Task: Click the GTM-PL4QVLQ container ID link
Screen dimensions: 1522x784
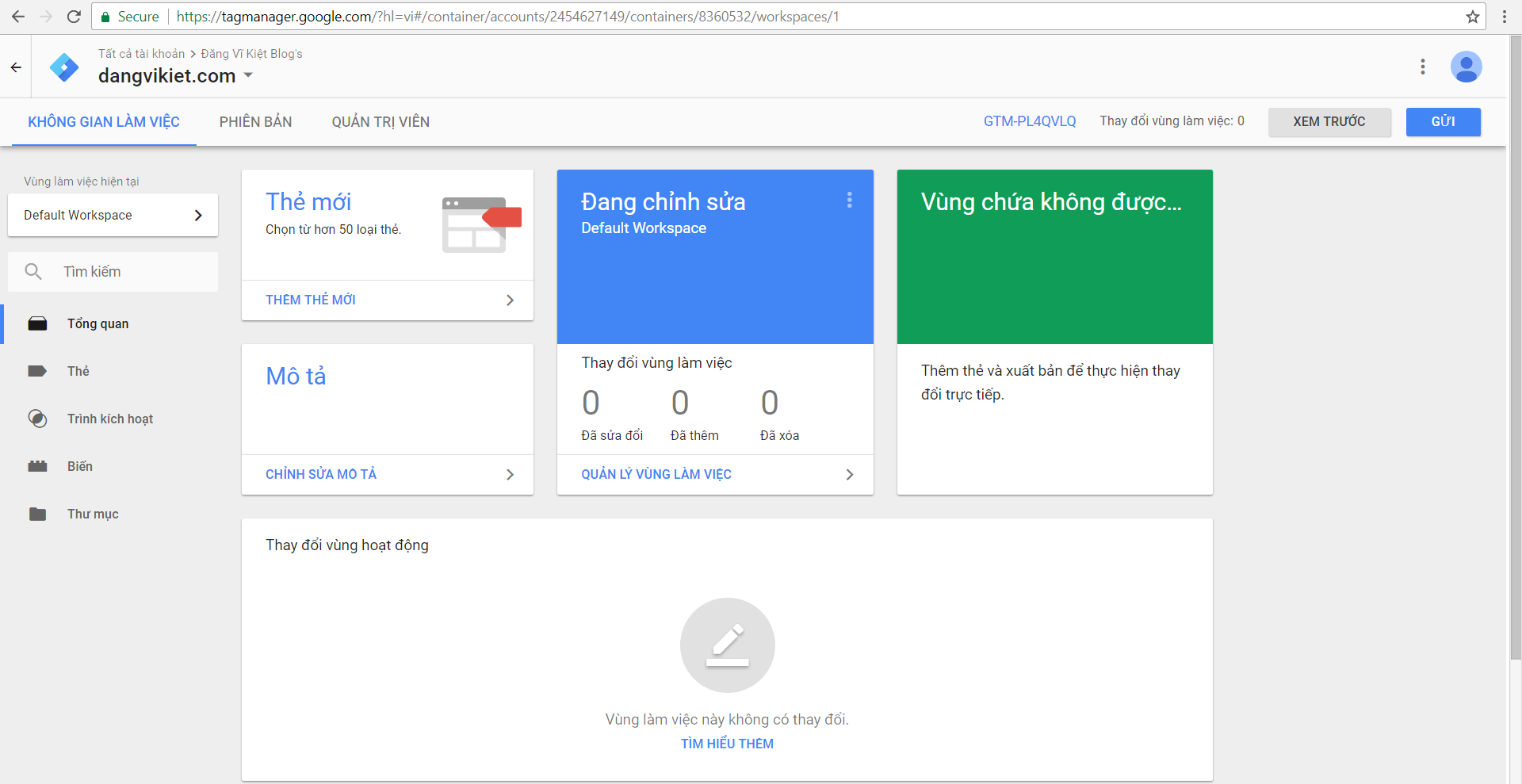Action: click(1030, 121)
